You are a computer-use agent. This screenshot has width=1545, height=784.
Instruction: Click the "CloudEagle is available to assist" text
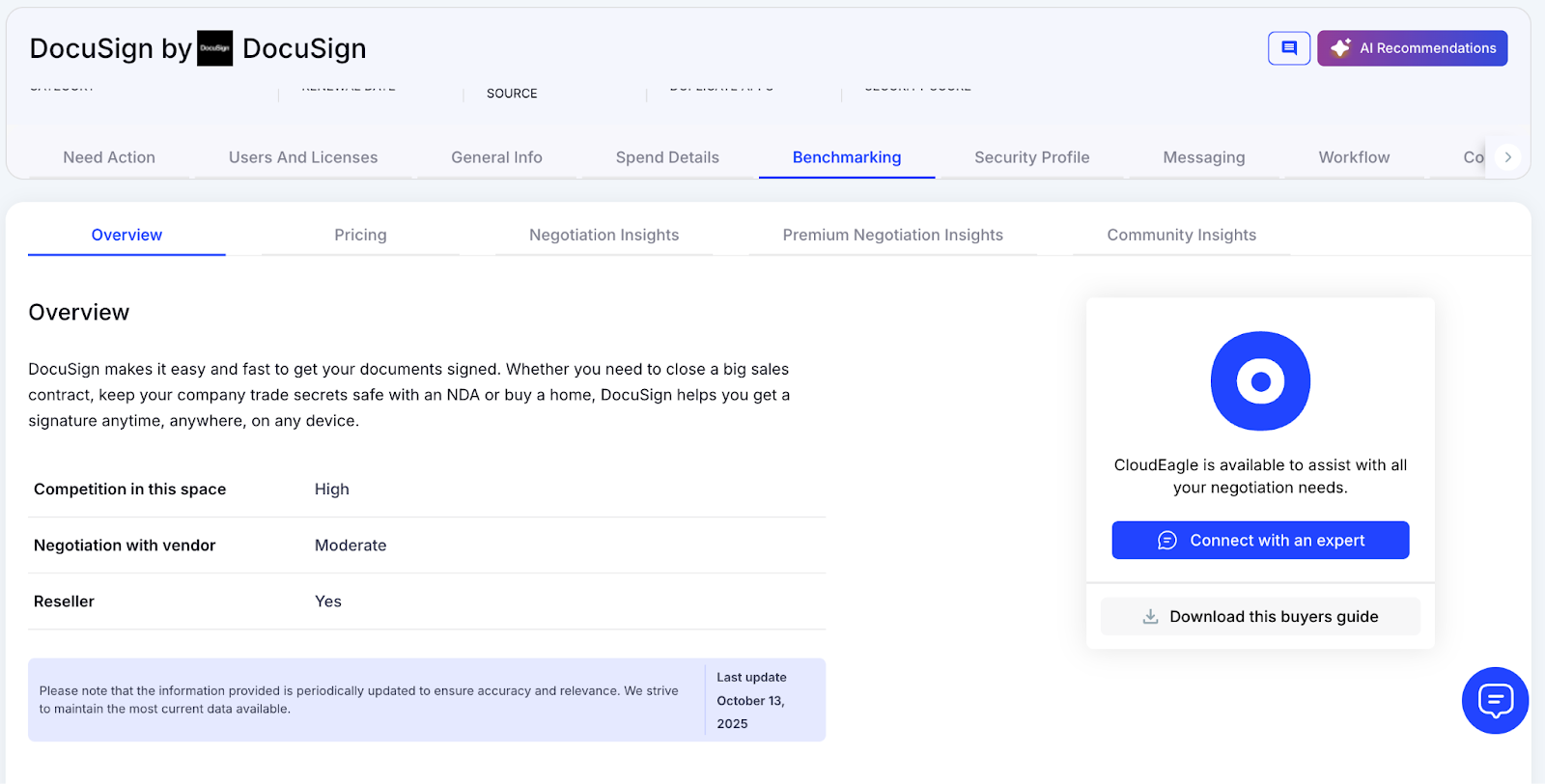pyautogui.click(x=1260, y=476)
